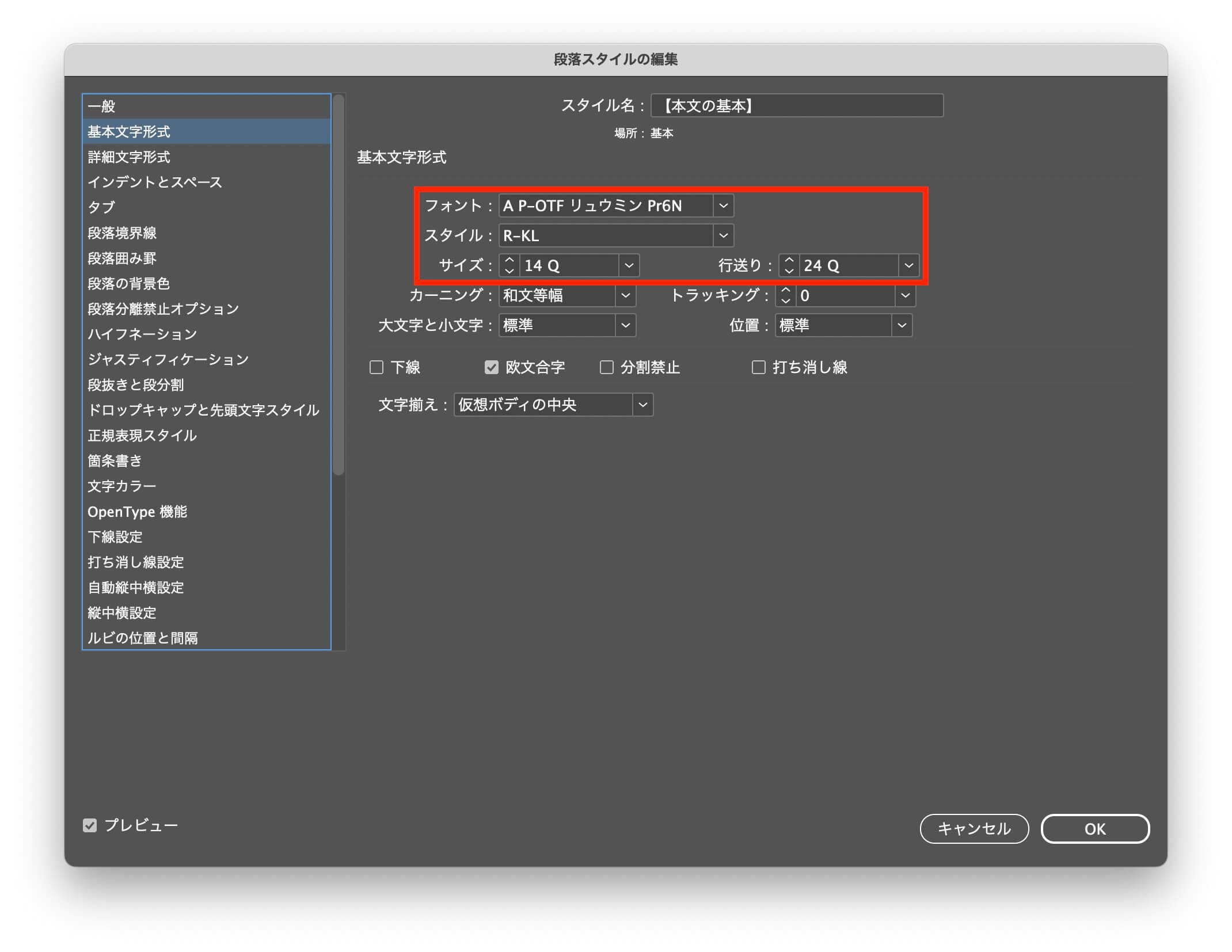
Task: Open the フォント family dropdown arrow
Action: coord(723,205)
